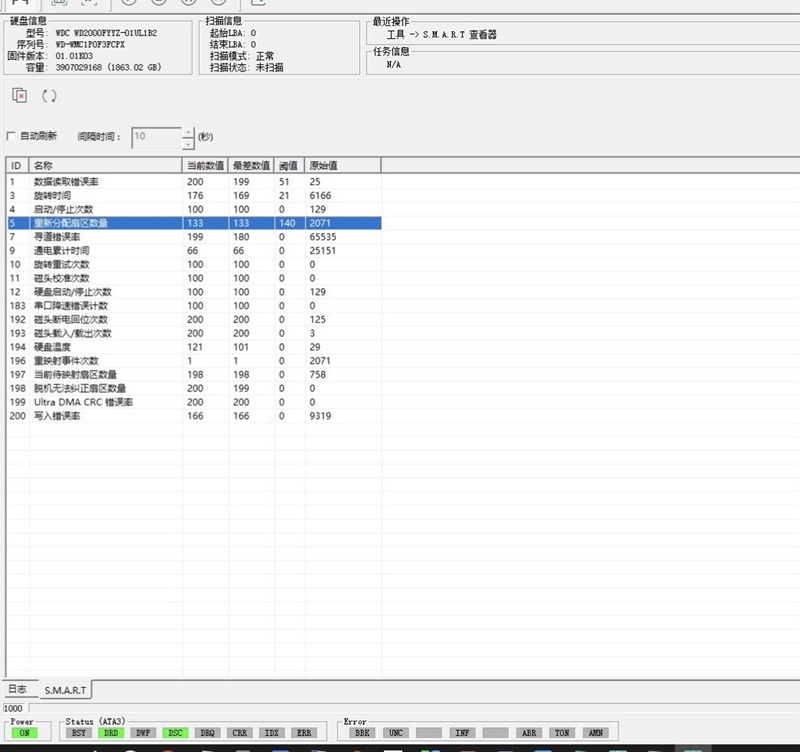Click the Power ON indicator
The width and height of the screenshot is (800, 752).
(24, 733)
